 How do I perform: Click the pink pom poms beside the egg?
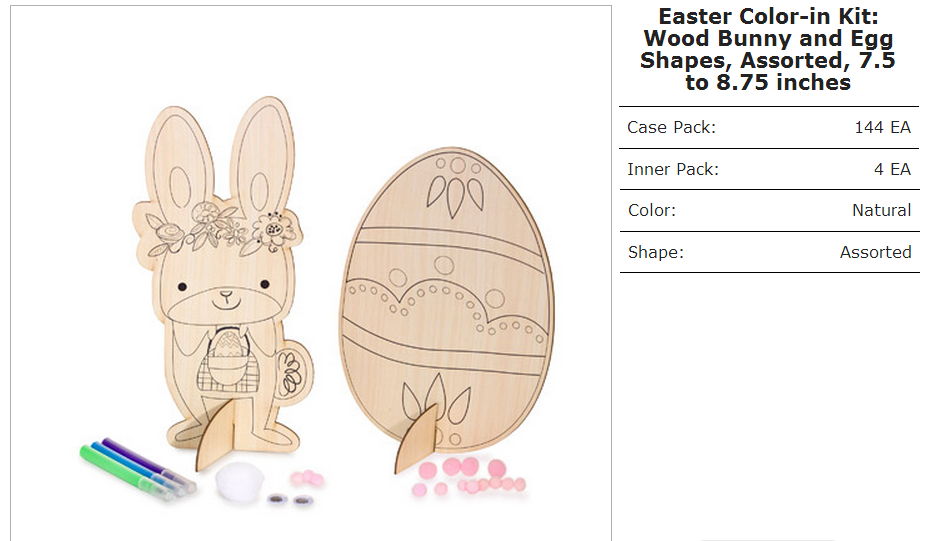coord(469,476)
